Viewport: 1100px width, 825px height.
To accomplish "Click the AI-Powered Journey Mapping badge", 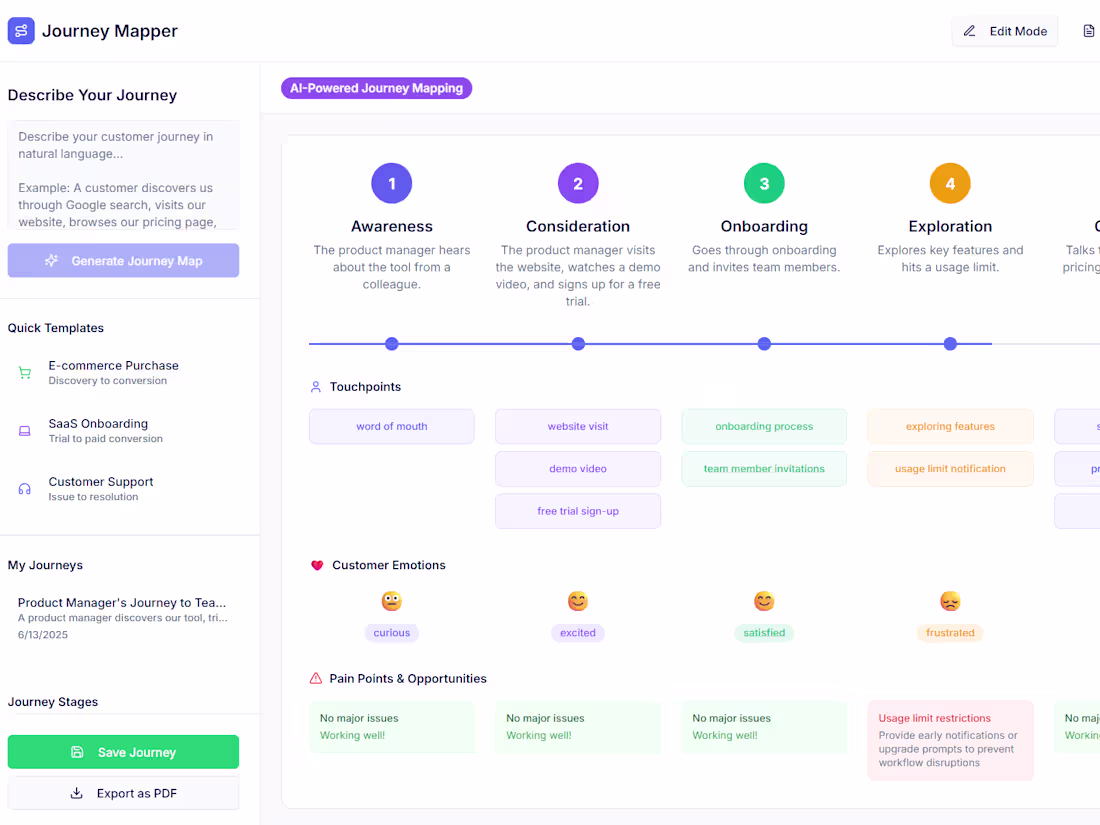I will pos(376,88).
